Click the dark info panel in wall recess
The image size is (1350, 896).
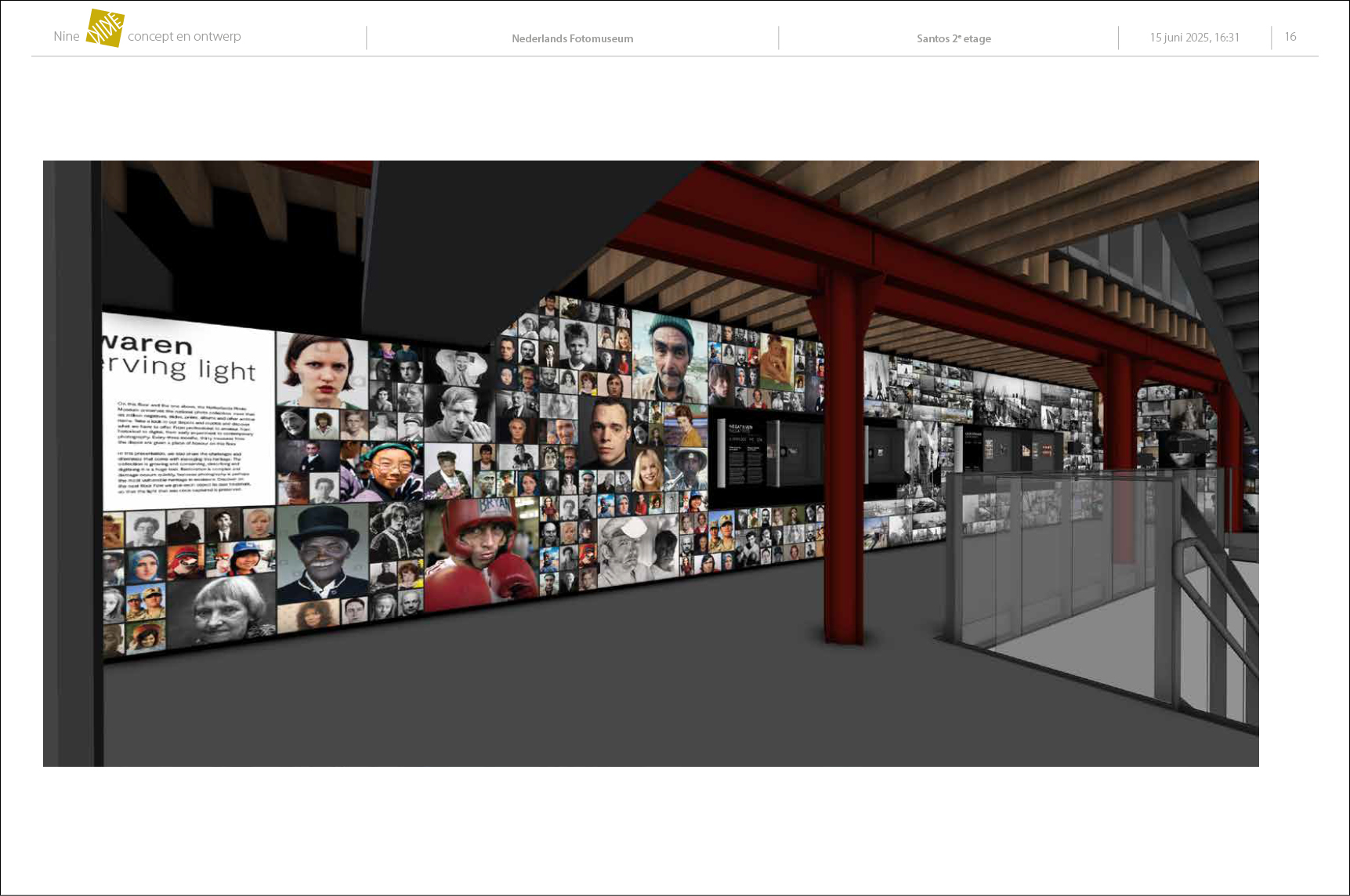(744, 454)
